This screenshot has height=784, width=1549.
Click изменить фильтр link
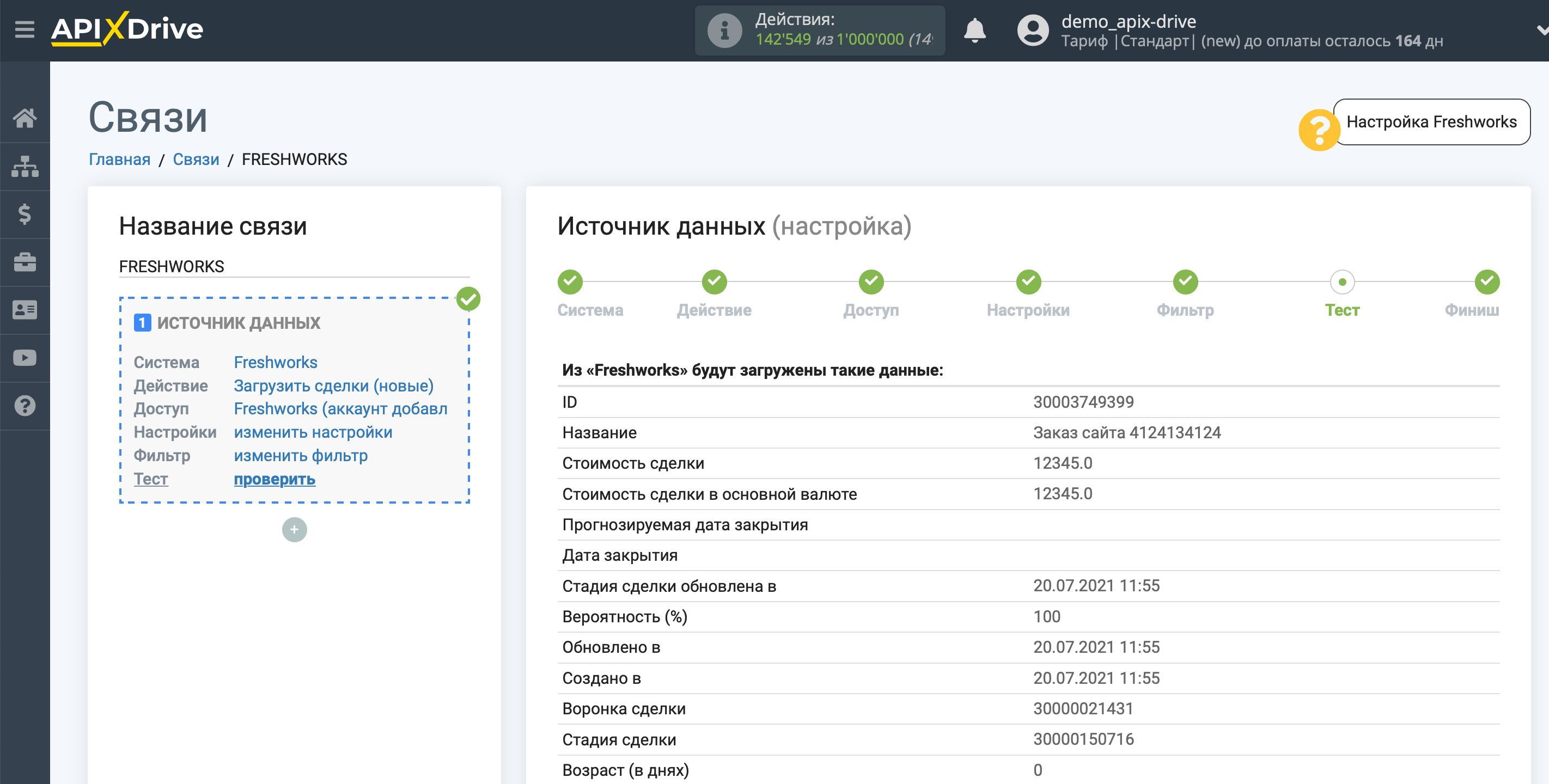[301, 456]
